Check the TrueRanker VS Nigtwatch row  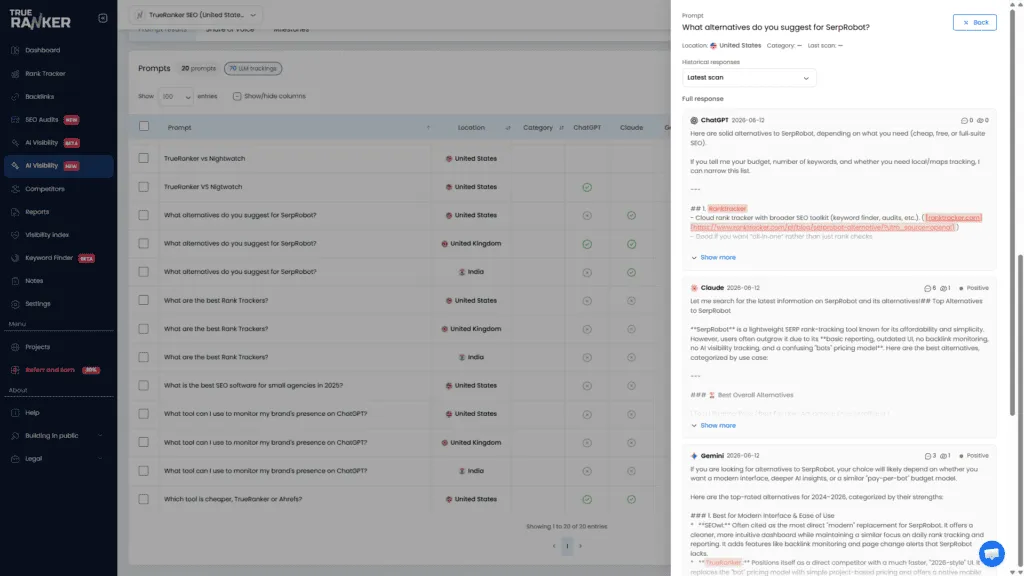[x=144, y=187]
